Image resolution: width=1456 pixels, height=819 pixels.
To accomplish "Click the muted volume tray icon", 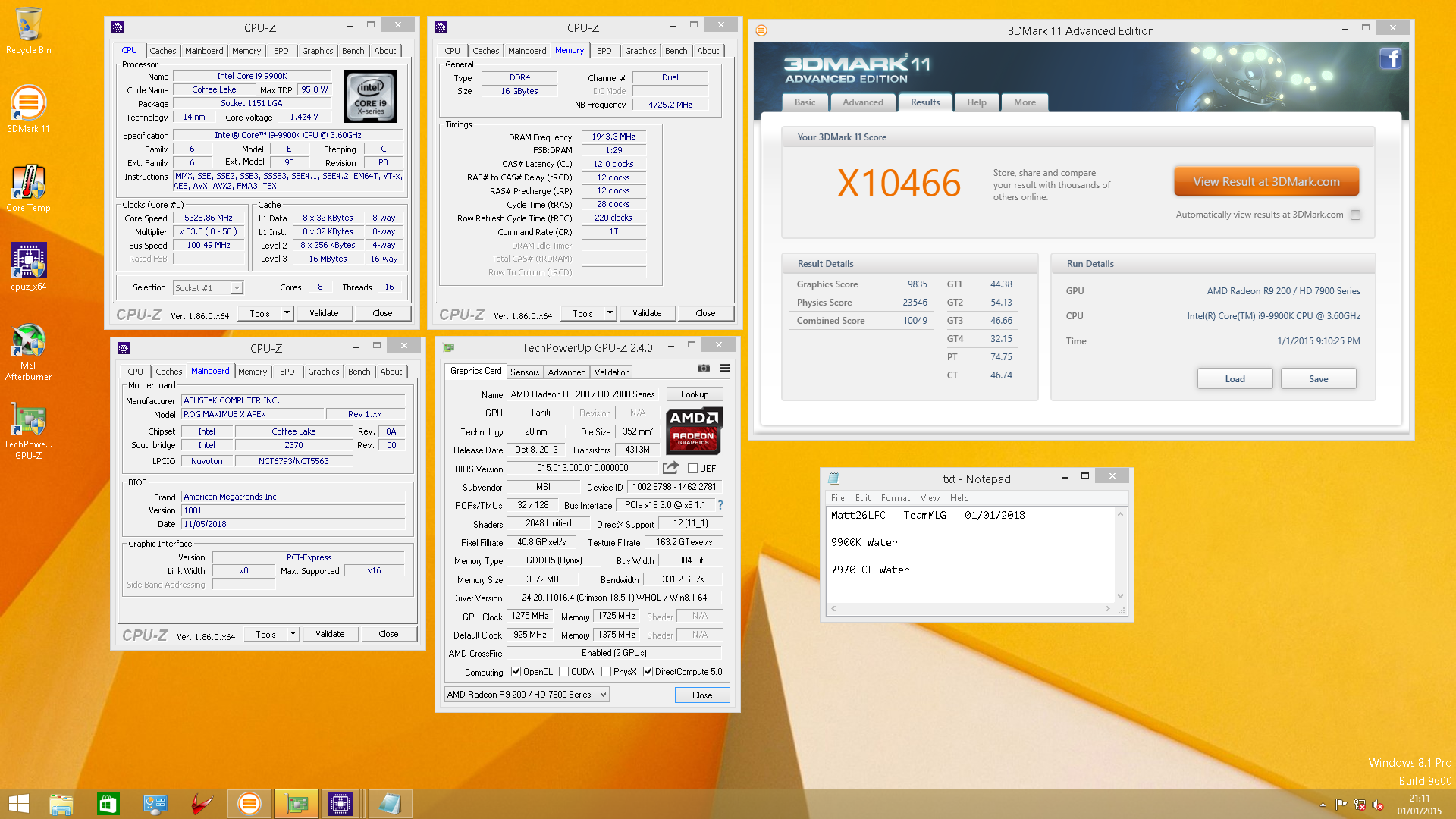I will 1378,805.
